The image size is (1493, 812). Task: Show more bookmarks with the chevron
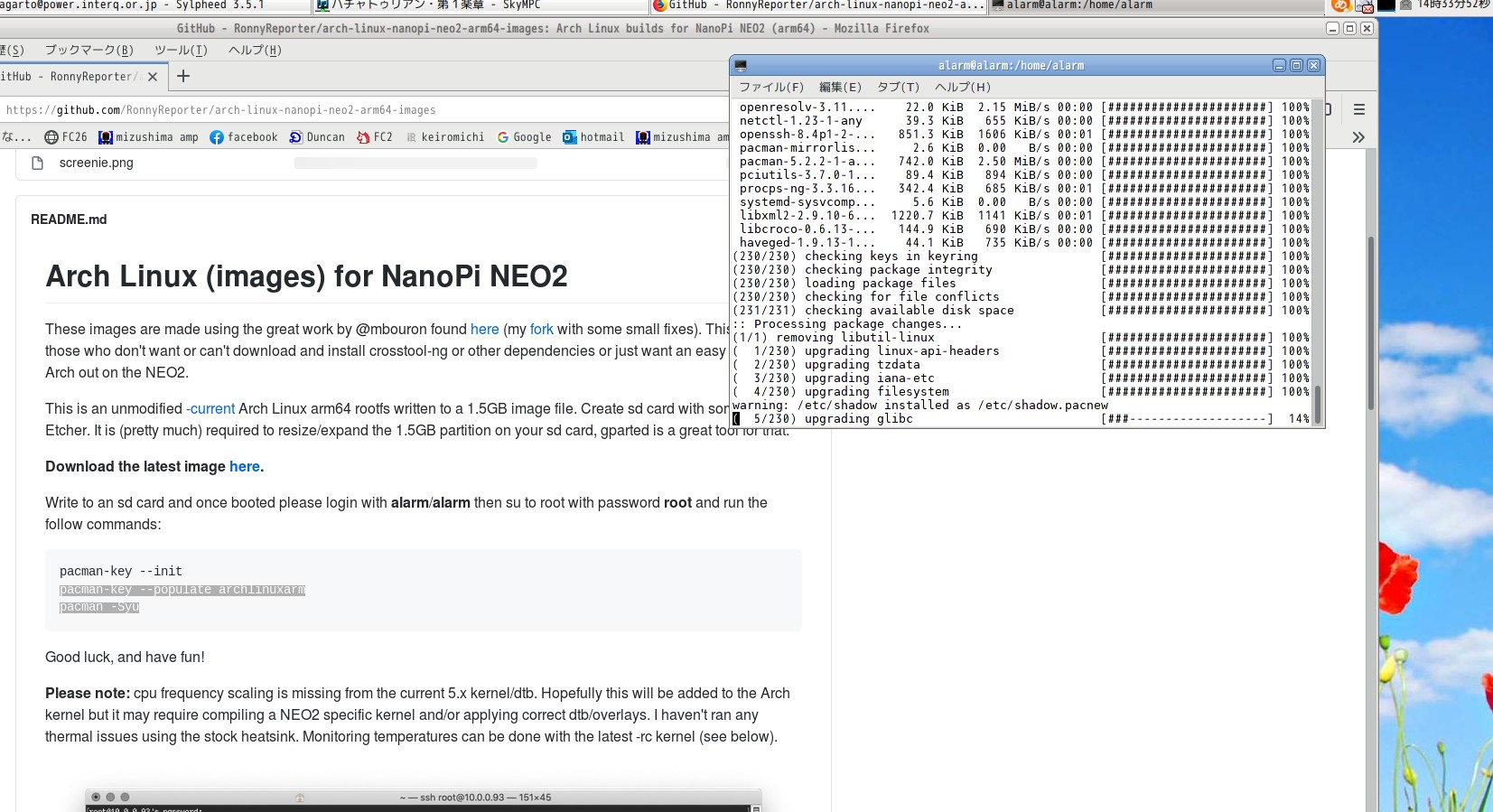click(x=1358, y=137)
